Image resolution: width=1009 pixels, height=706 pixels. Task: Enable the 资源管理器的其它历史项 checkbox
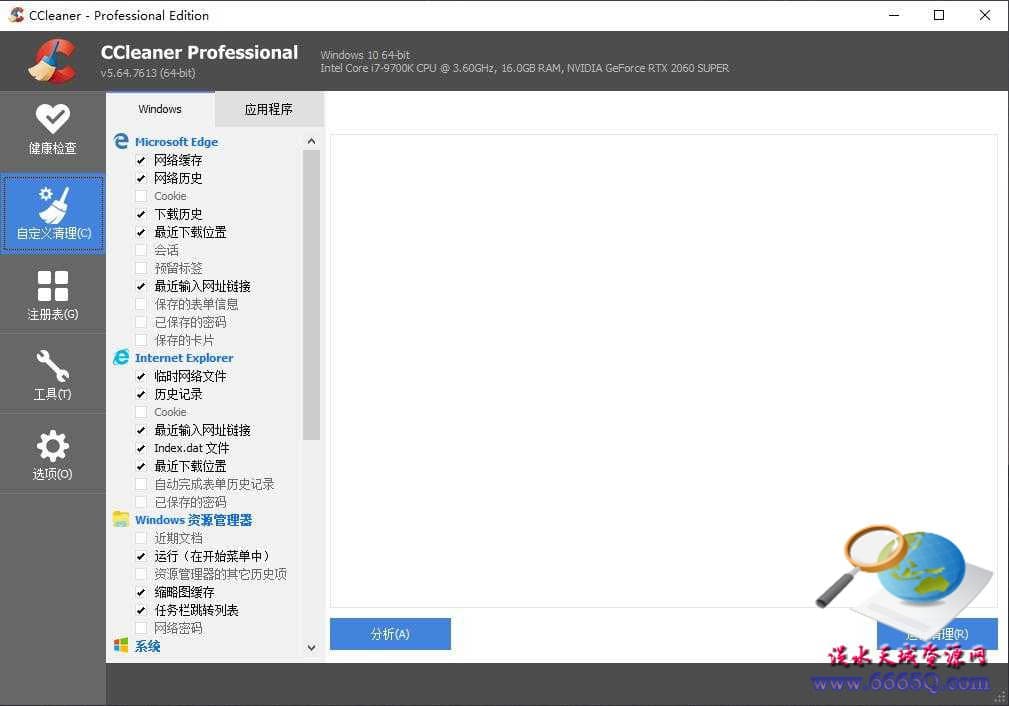tap(141, 574)
